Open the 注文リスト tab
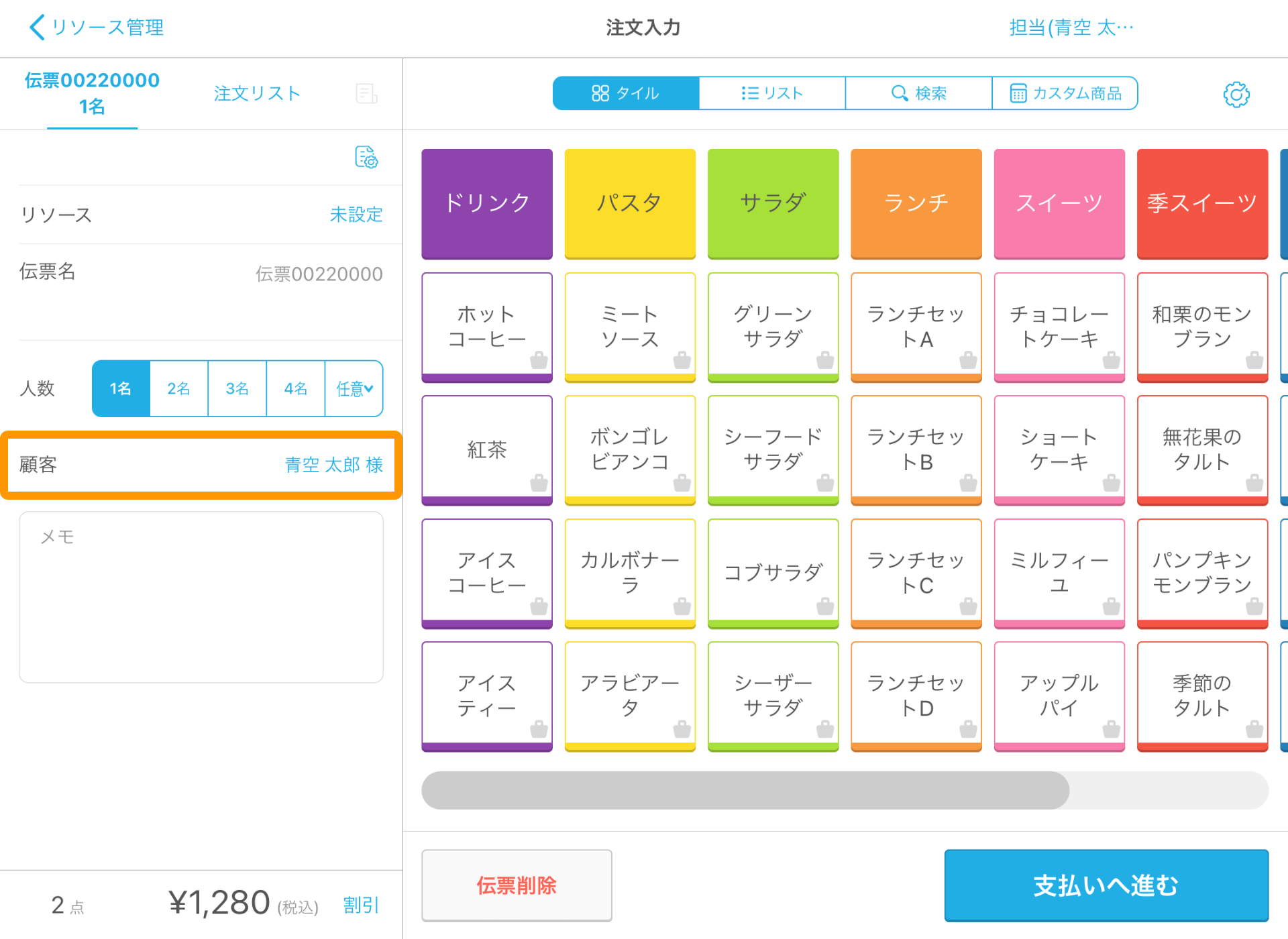The height and width of the screenshot is (939, 1288). 257,93
